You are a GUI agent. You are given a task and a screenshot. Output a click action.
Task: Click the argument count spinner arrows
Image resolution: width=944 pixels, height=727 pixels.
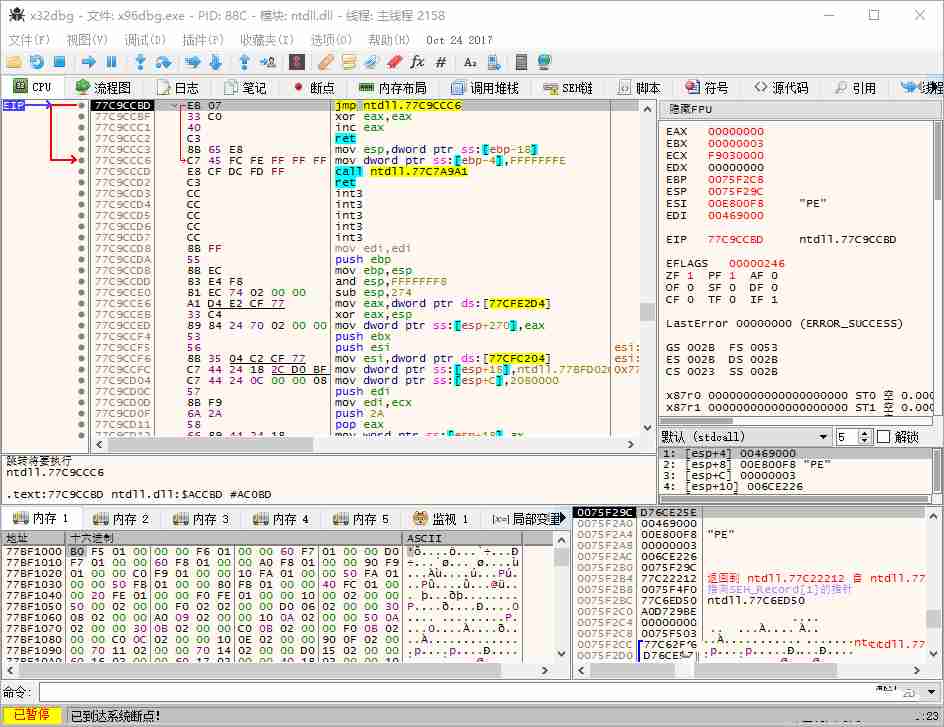tap(865, 437)
